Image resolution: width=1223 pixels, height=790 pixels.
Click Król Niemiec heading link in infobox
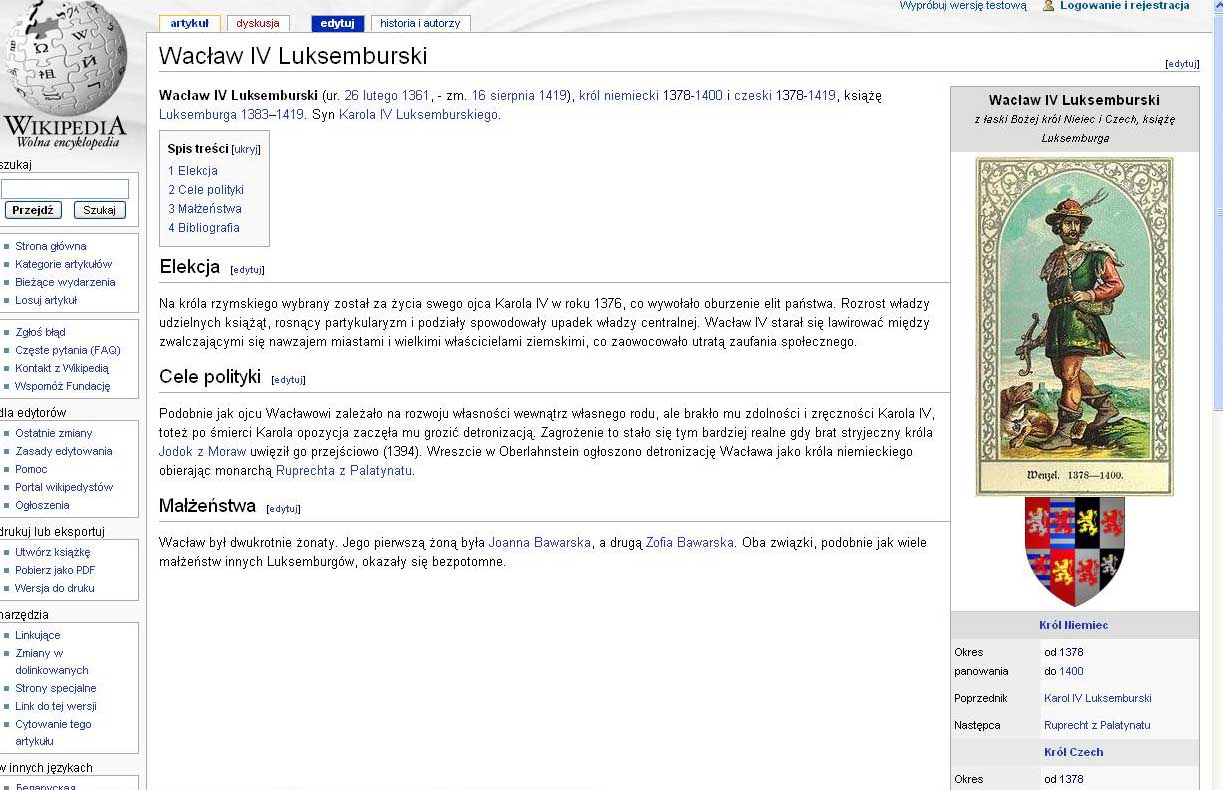click(x=1073, y=625)
